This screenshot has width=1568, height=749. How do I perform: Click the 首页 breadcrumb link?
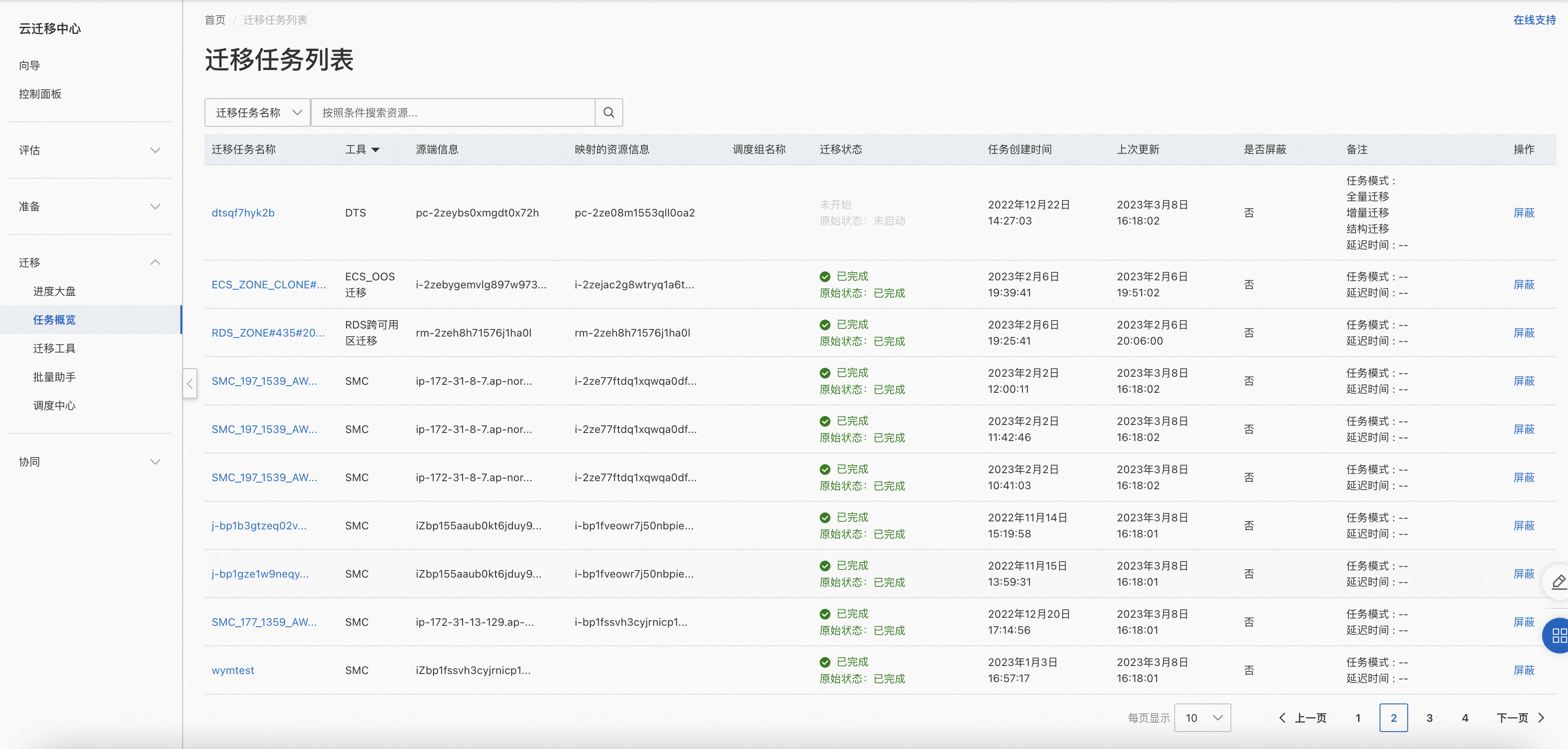(215, 20)
